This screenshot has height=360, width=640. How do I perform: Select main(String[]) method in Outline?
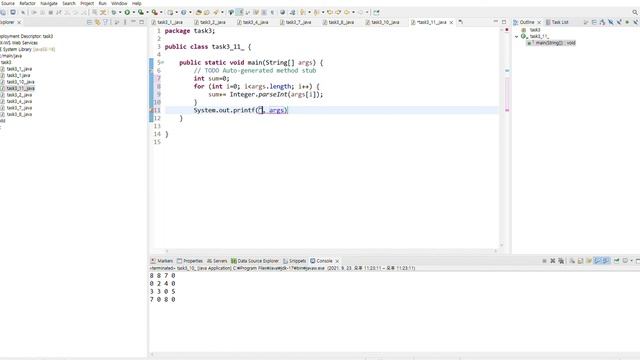pos(551,42)
